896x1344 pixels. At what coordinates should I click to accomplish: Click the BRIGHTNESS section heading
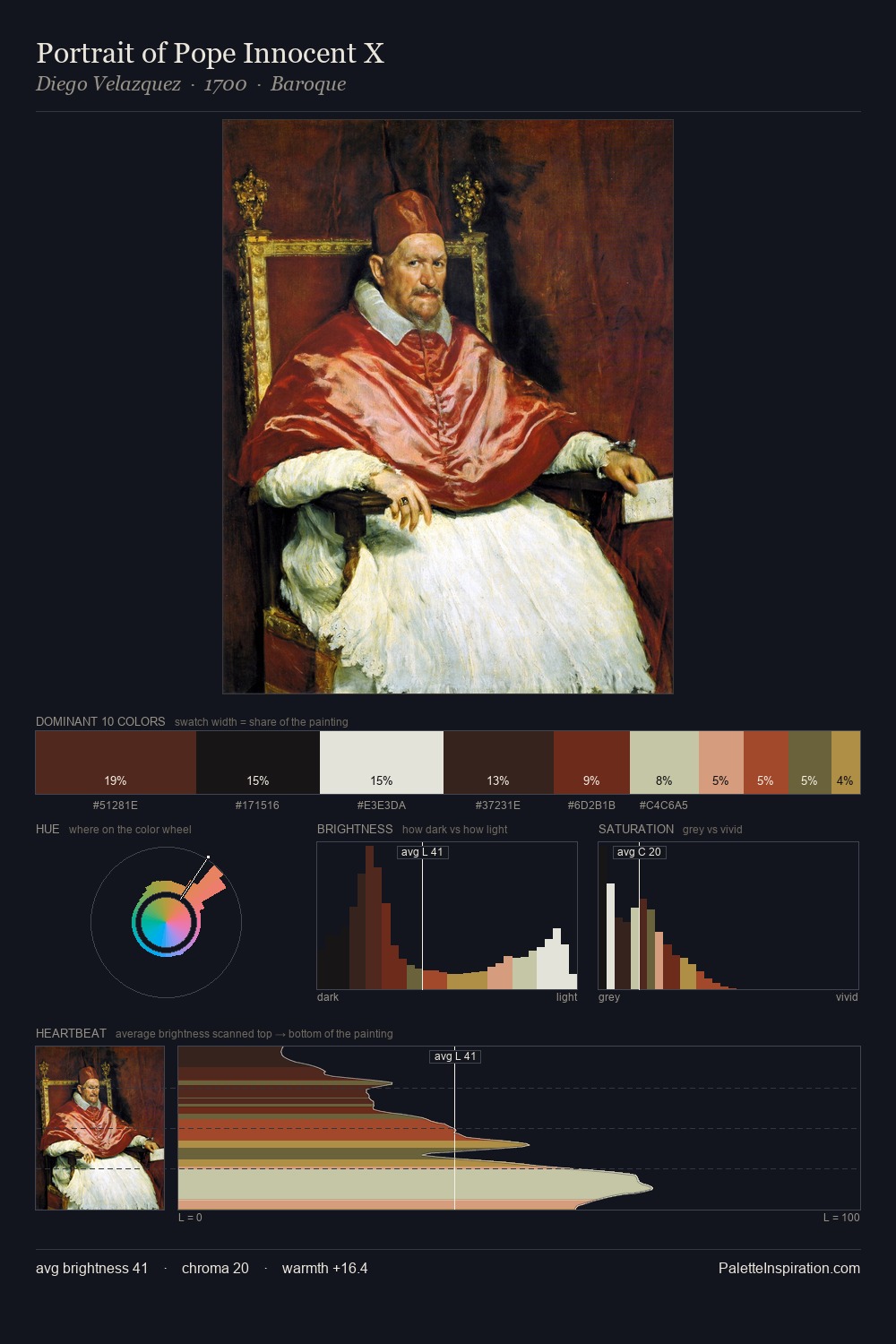tap(355, 829)
